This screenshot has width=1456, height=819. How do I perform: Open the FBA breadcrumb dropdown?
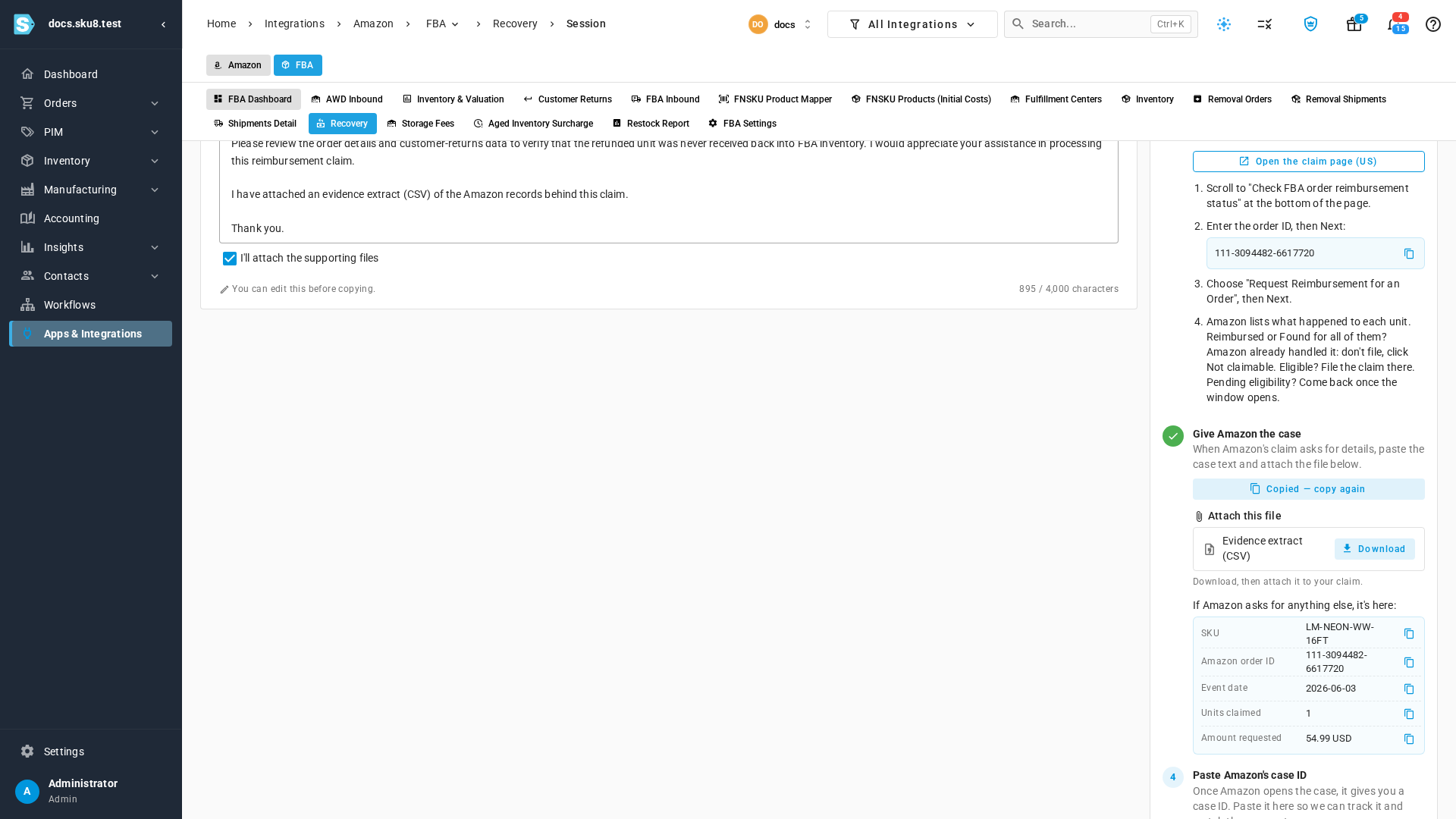[x=443, y=24]
